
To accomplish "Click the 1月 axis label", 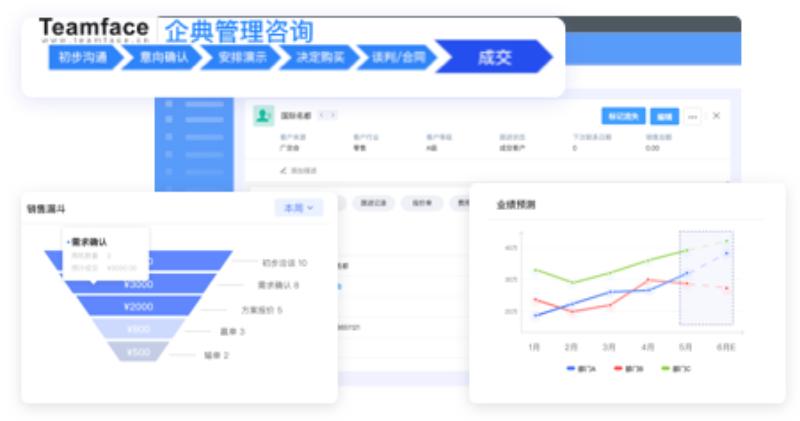I will [534, 347].
